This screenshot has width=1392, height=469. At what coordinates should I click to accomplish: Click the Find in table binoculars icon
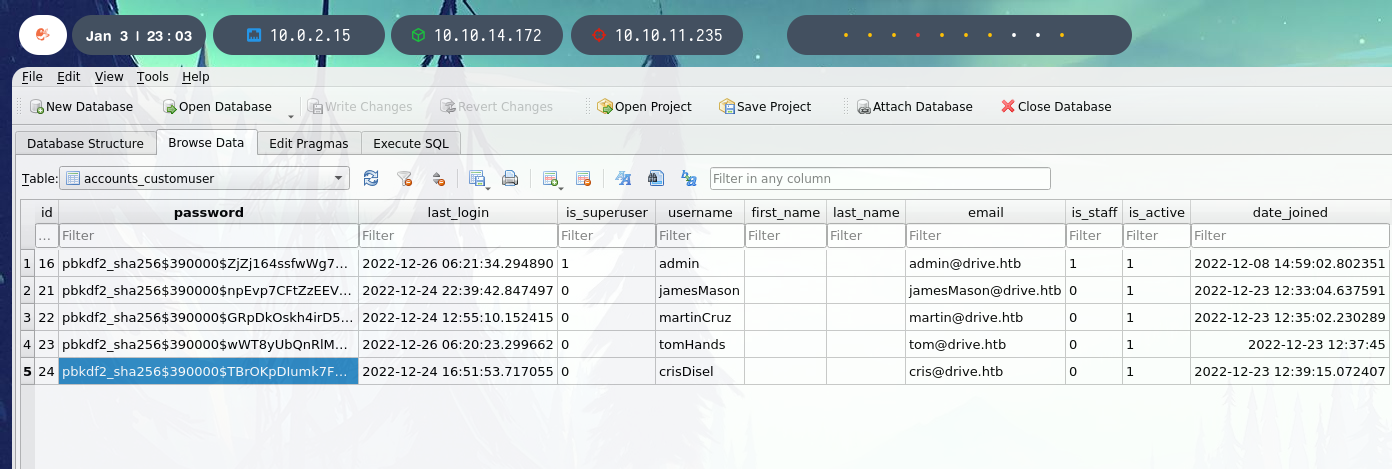point(655,179)
